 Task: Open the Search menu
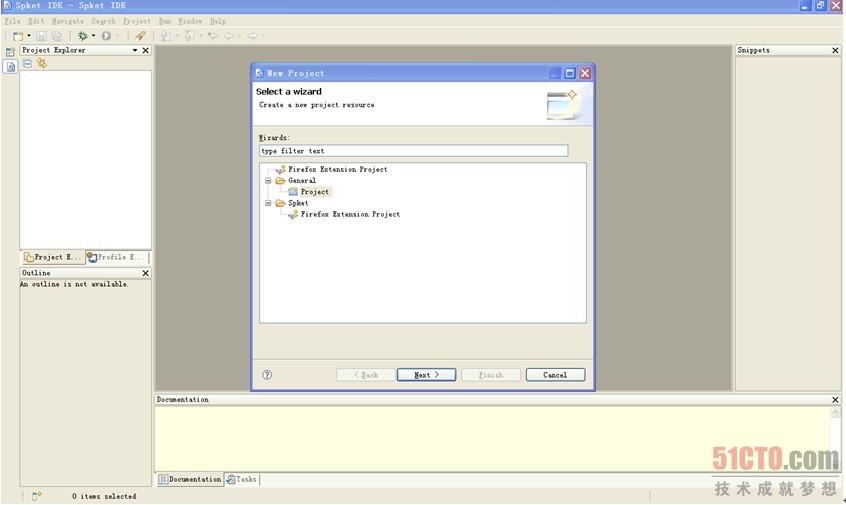coord(103,21)
